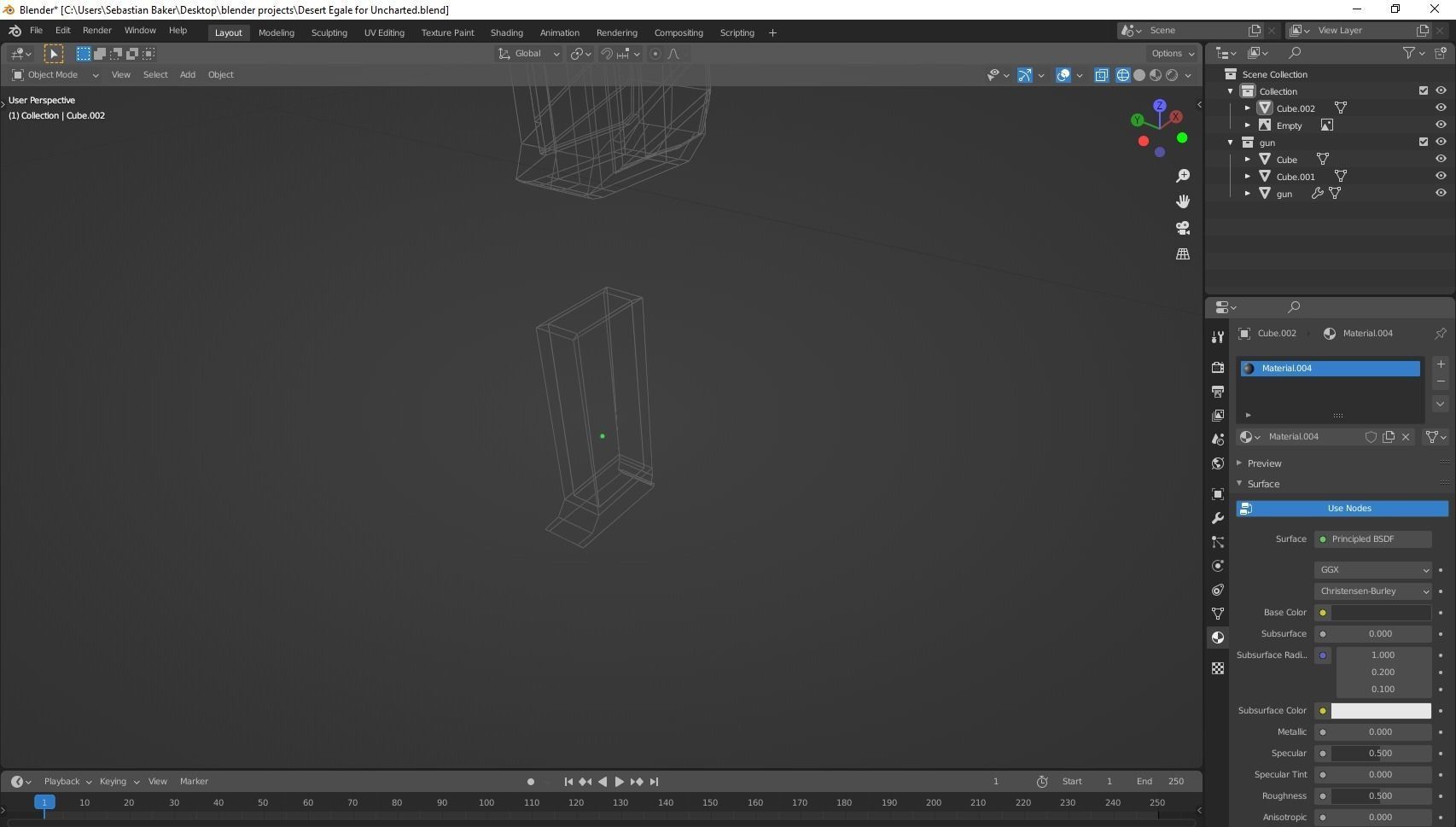The image size is (1456, 827).
Task: Uncheck the Collection exclude checkbox
Action: (x=1424, y=91)
